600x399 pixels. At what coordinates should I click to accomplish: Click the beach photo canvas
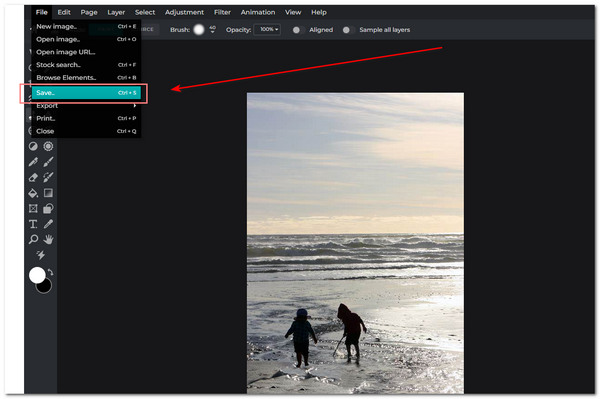355,243
